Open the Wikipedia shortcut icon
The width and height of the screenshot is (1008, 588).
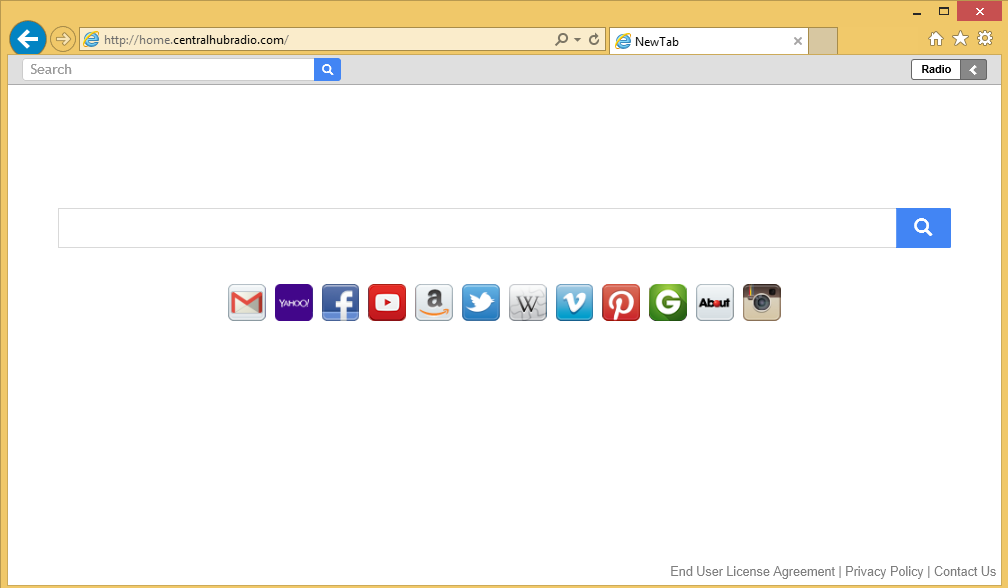[x=528, y=303]
